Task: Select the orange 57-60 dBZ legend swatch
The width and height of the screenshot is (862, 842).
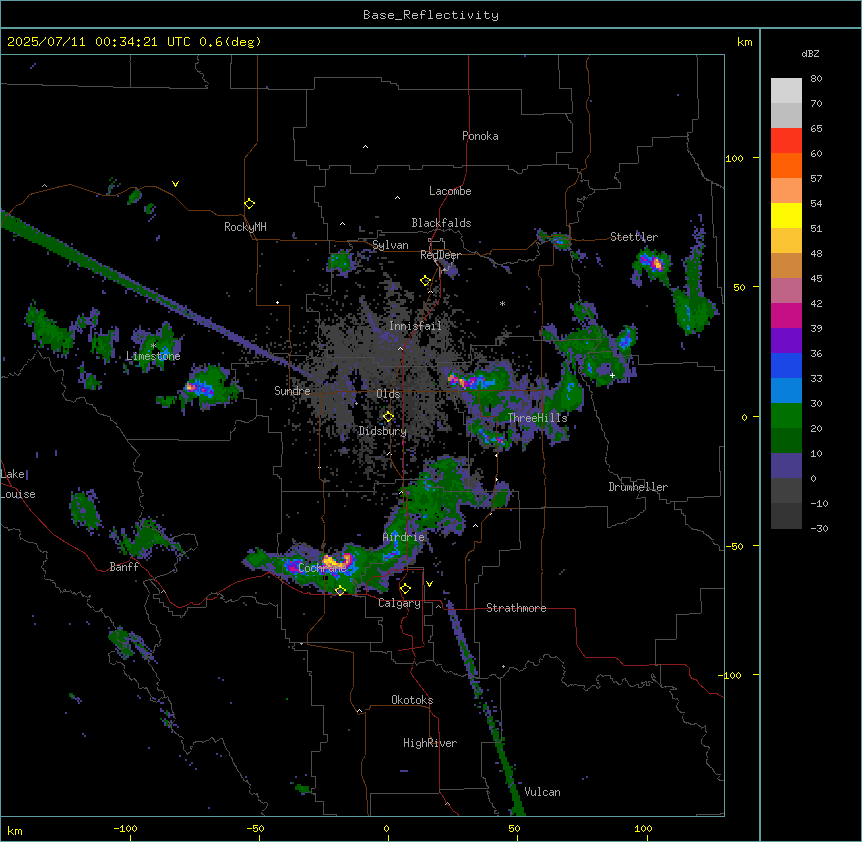Action: pyautogui.click(x=786, y=165)
